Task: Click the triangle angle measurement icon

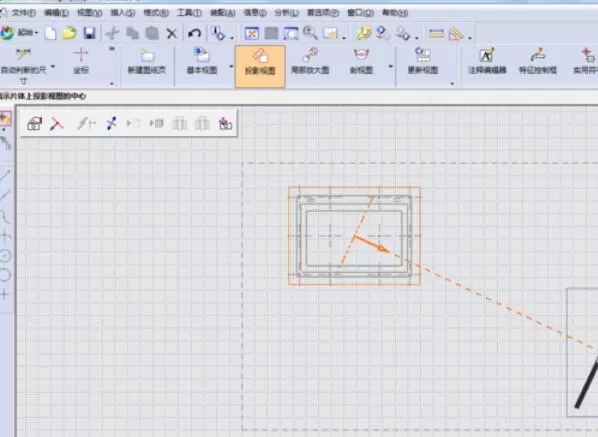Action: pos(456,34)
